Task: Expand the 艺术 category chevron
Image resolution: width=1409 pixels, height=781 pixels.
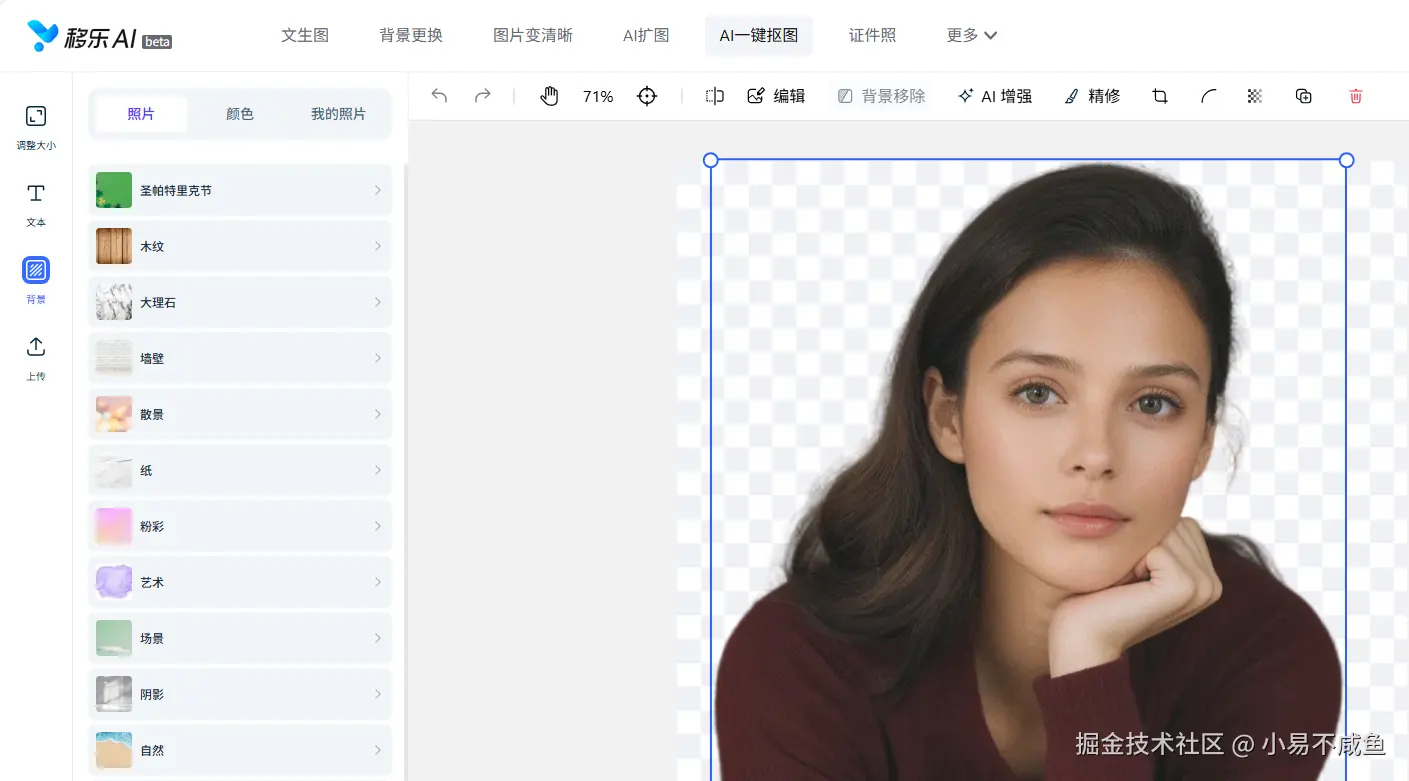Action: [377, 582]
